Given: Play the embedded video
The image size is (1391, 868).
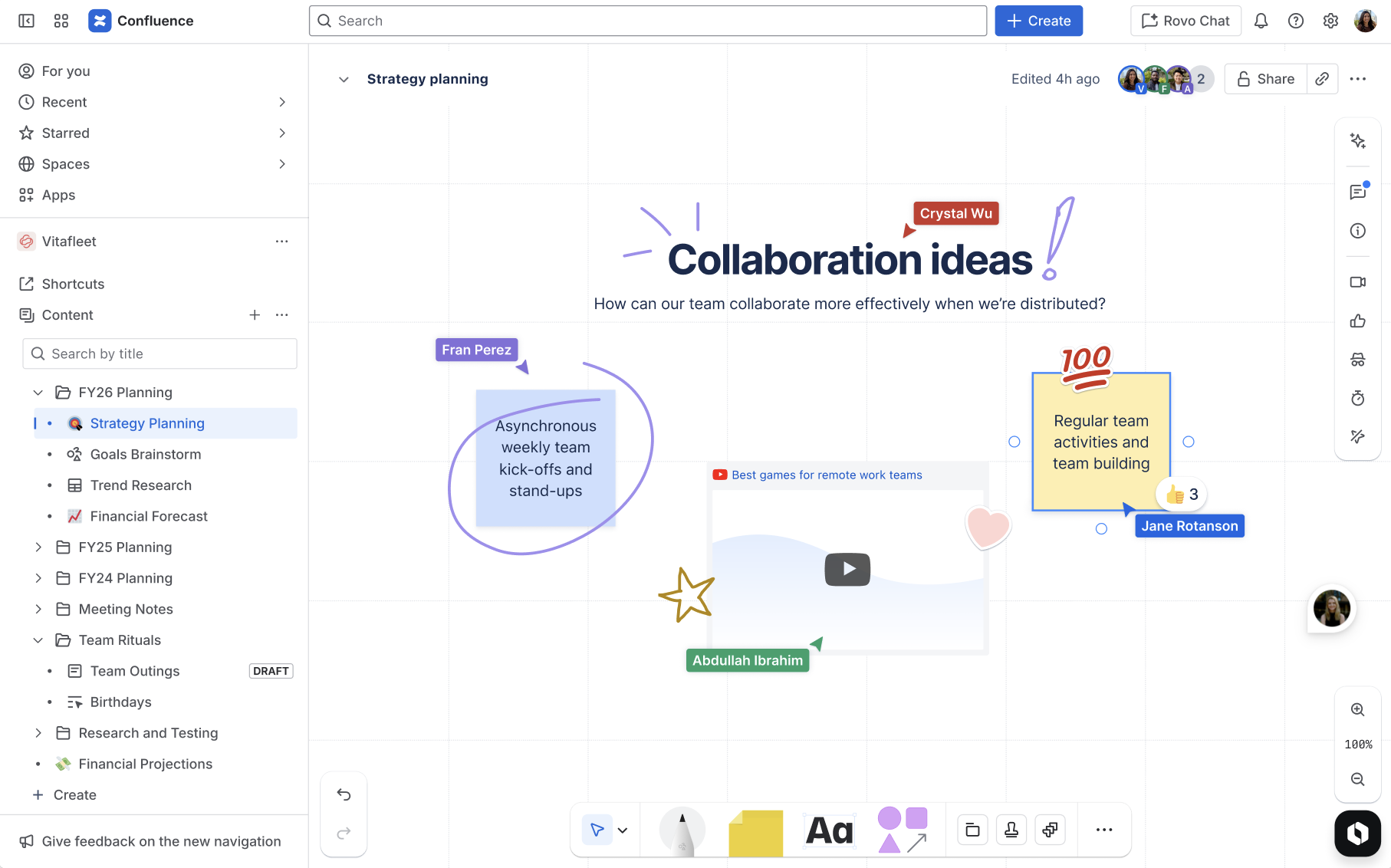Looking at the screenshot, I should point(847,569).
